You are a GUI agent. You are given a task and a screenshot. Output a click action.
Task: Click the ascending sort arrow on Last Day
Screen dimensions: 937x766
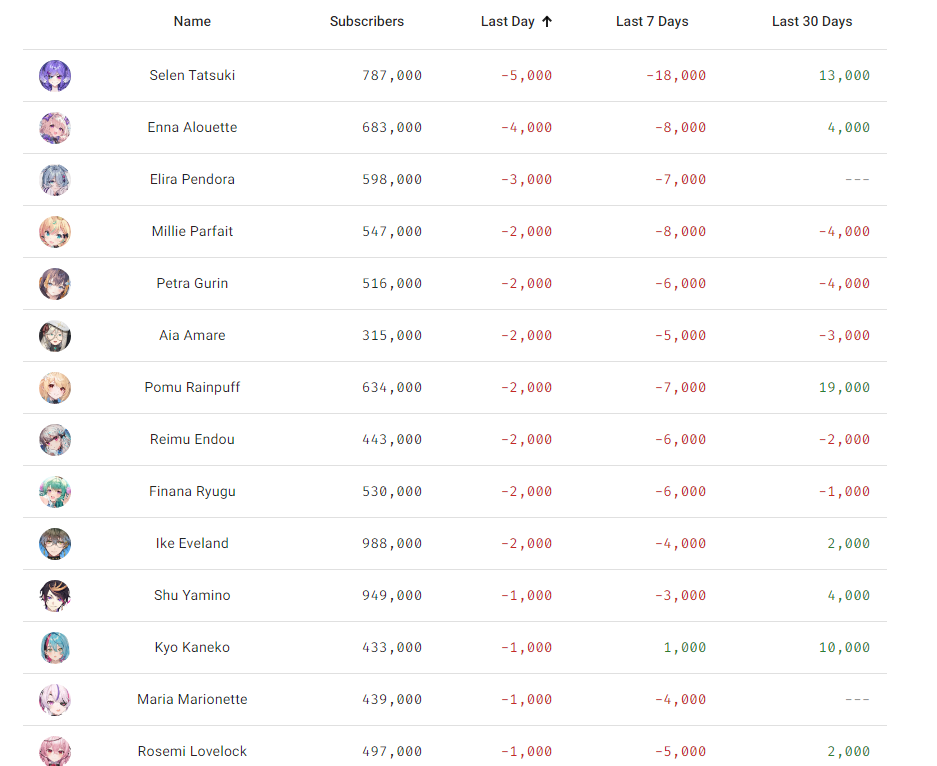click(547, 21)
